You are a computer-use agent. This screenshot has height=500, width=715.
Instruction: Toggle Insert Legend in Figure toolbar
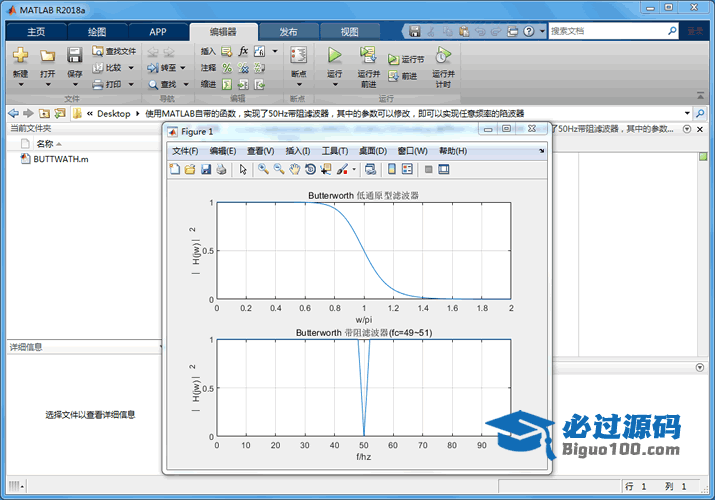click(408, 169)
